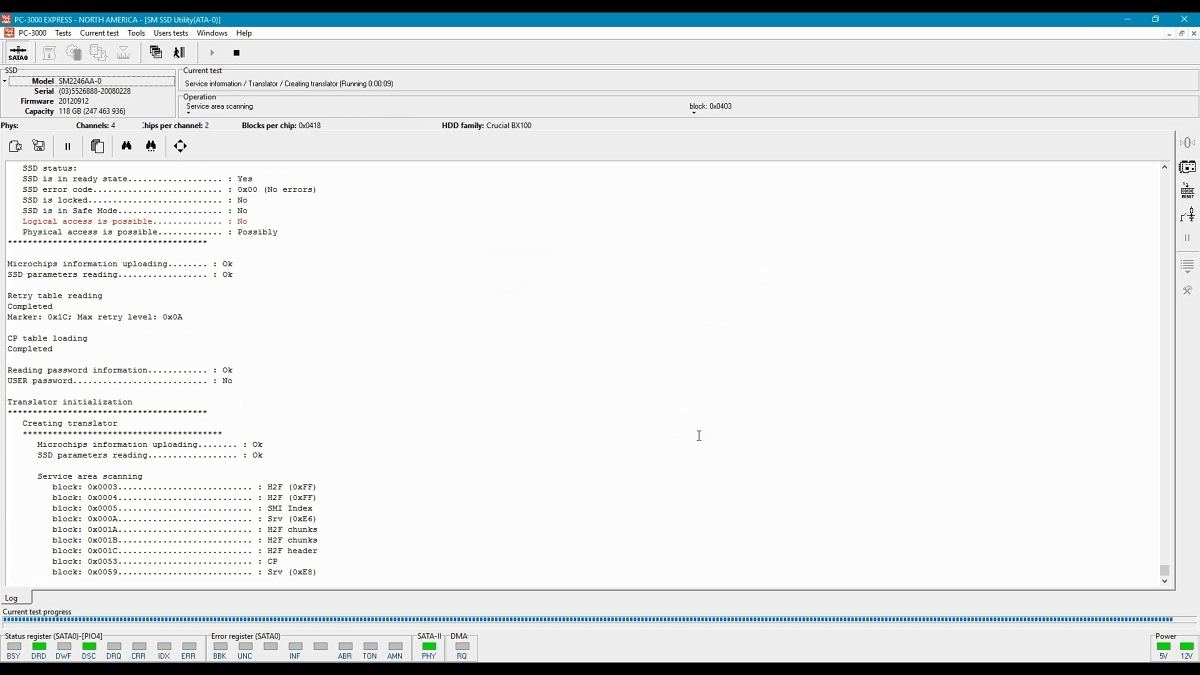Click the sidebar grayed pause bars icon
The image size is (1200, 675).
1187,238
